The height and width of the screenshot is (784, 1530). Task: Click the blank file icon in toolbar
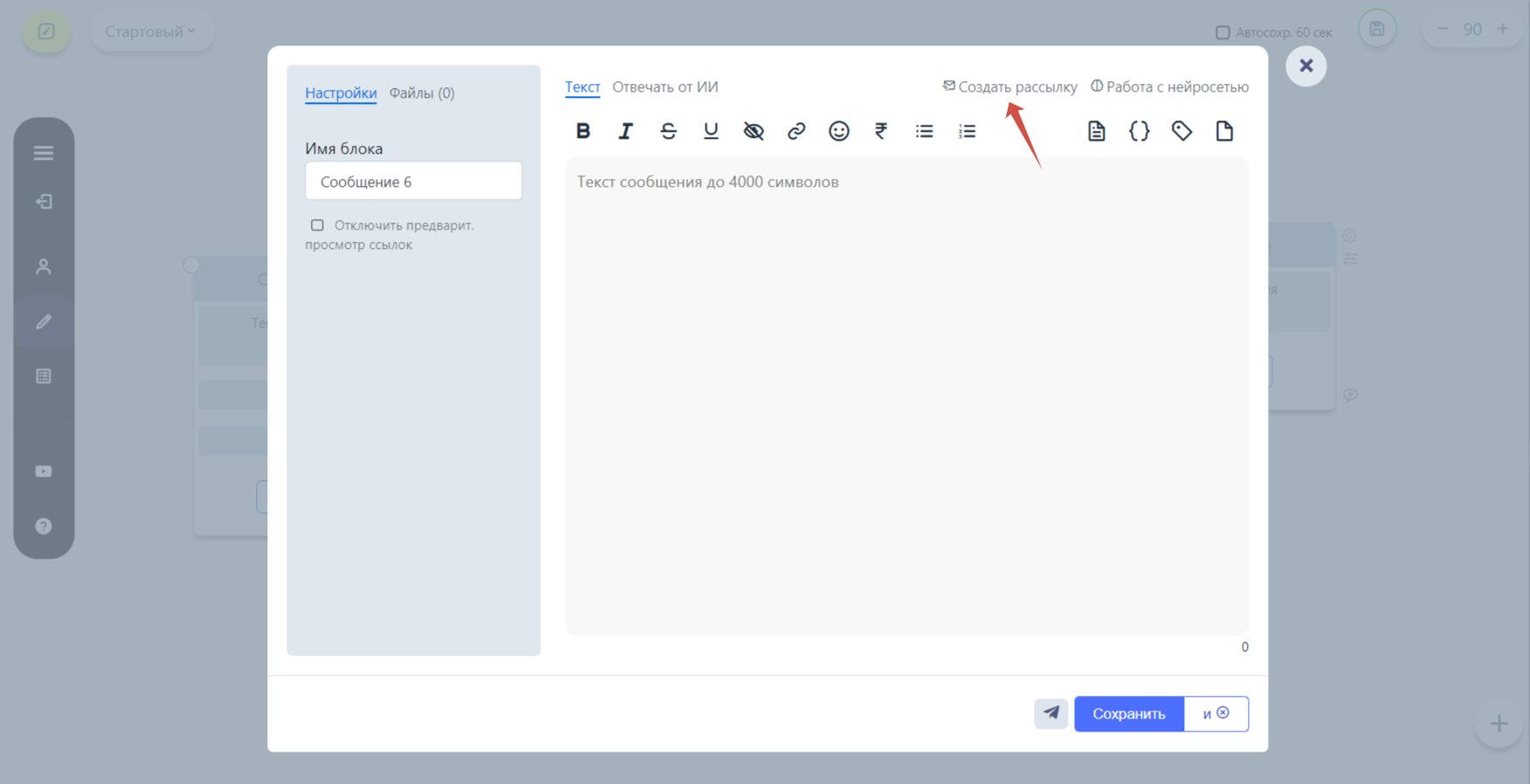1224,131
